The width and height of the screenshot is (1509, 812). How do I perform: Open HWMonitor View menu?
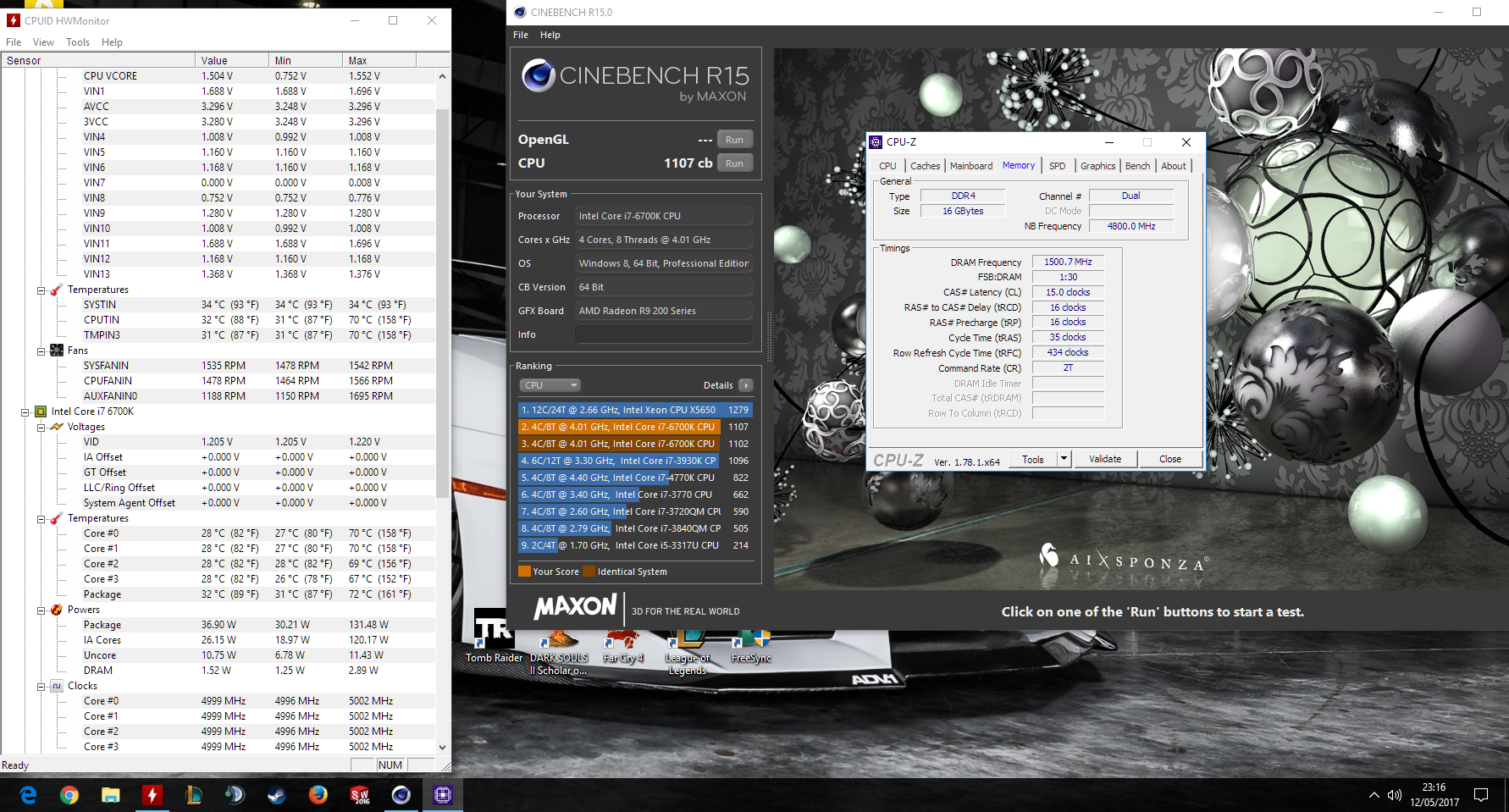click(43, 42)
